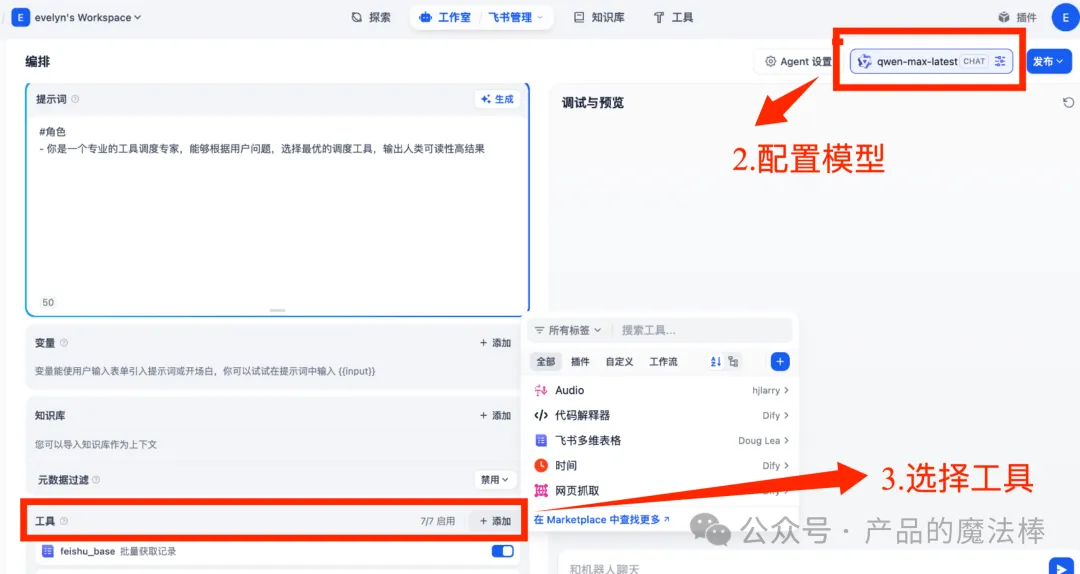Click the refresh icon in 调试与预览
The image size is (1080, 574).
tap(1068, 103)
